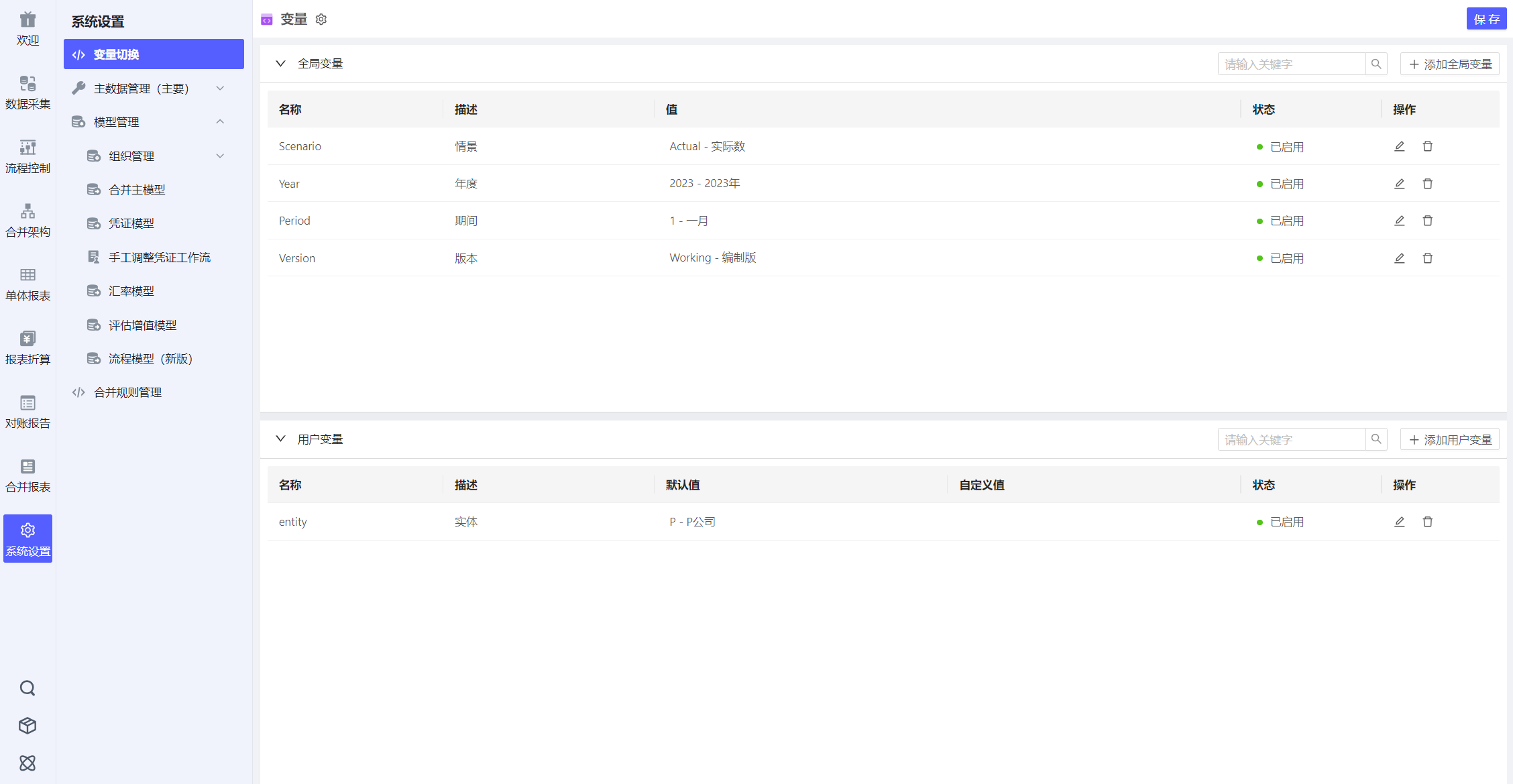The width and height of the screenshot is (1513, 784).
Task: Open the bottom sidebar search icon
Action: [27, 688]
